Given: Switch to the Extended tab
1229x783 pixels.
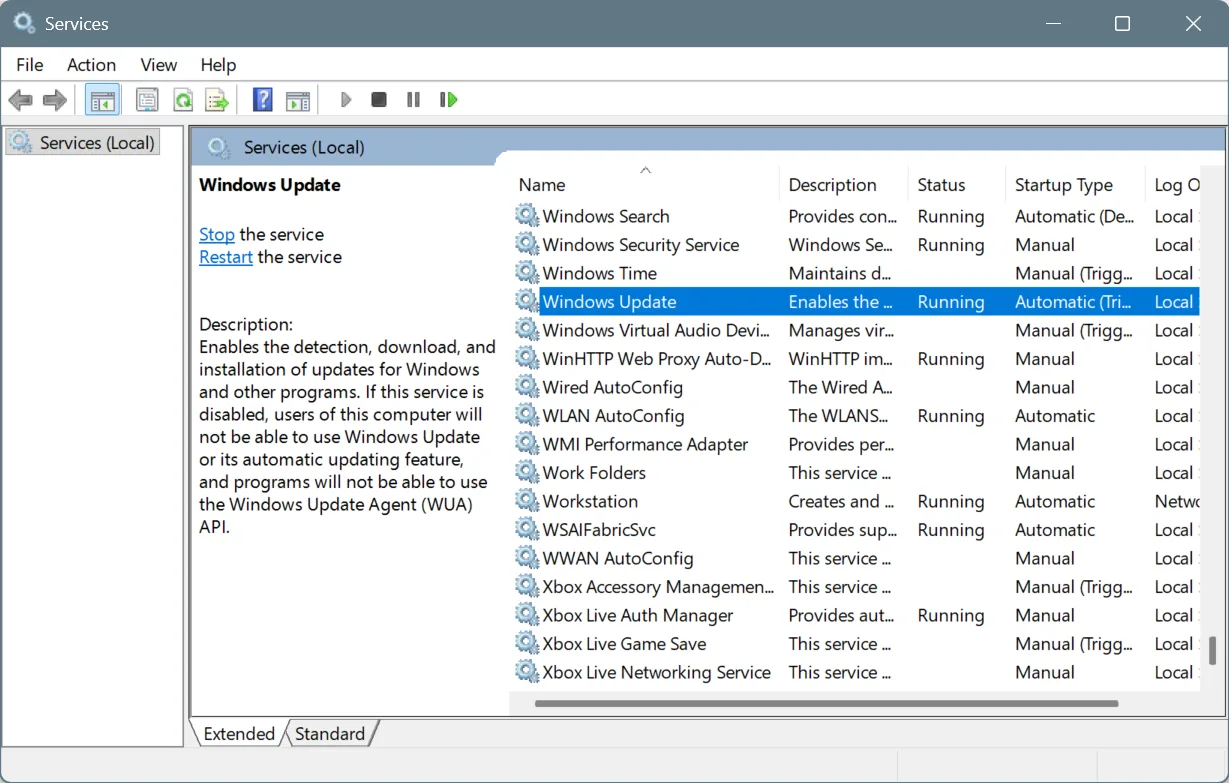Looking at the screenshot, I should click(x=237, y=733).
